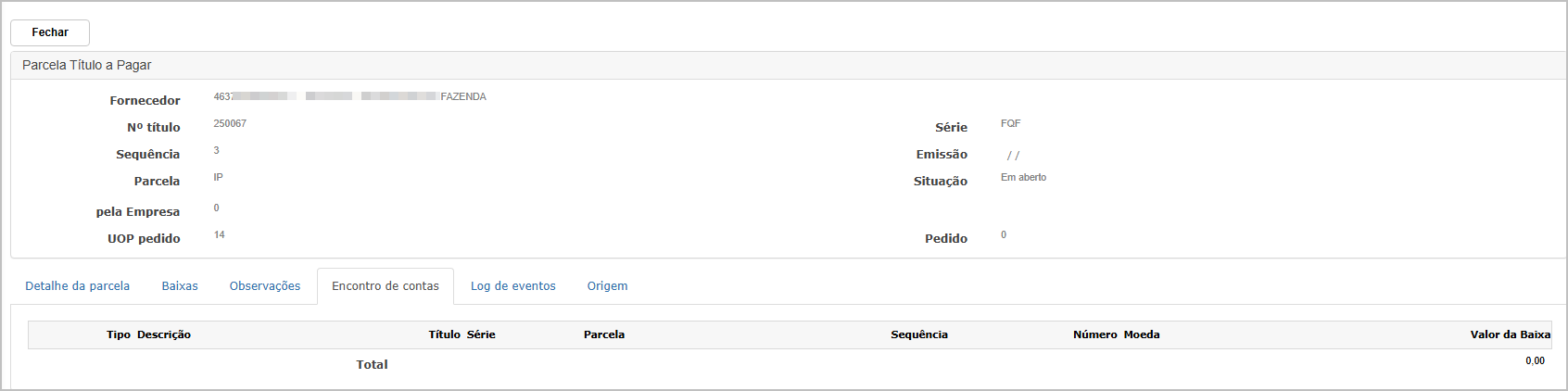The image size is (1568, 391).
Task: Go to the Origem tab
Action: pyautogui.click(x=607, y=286)
